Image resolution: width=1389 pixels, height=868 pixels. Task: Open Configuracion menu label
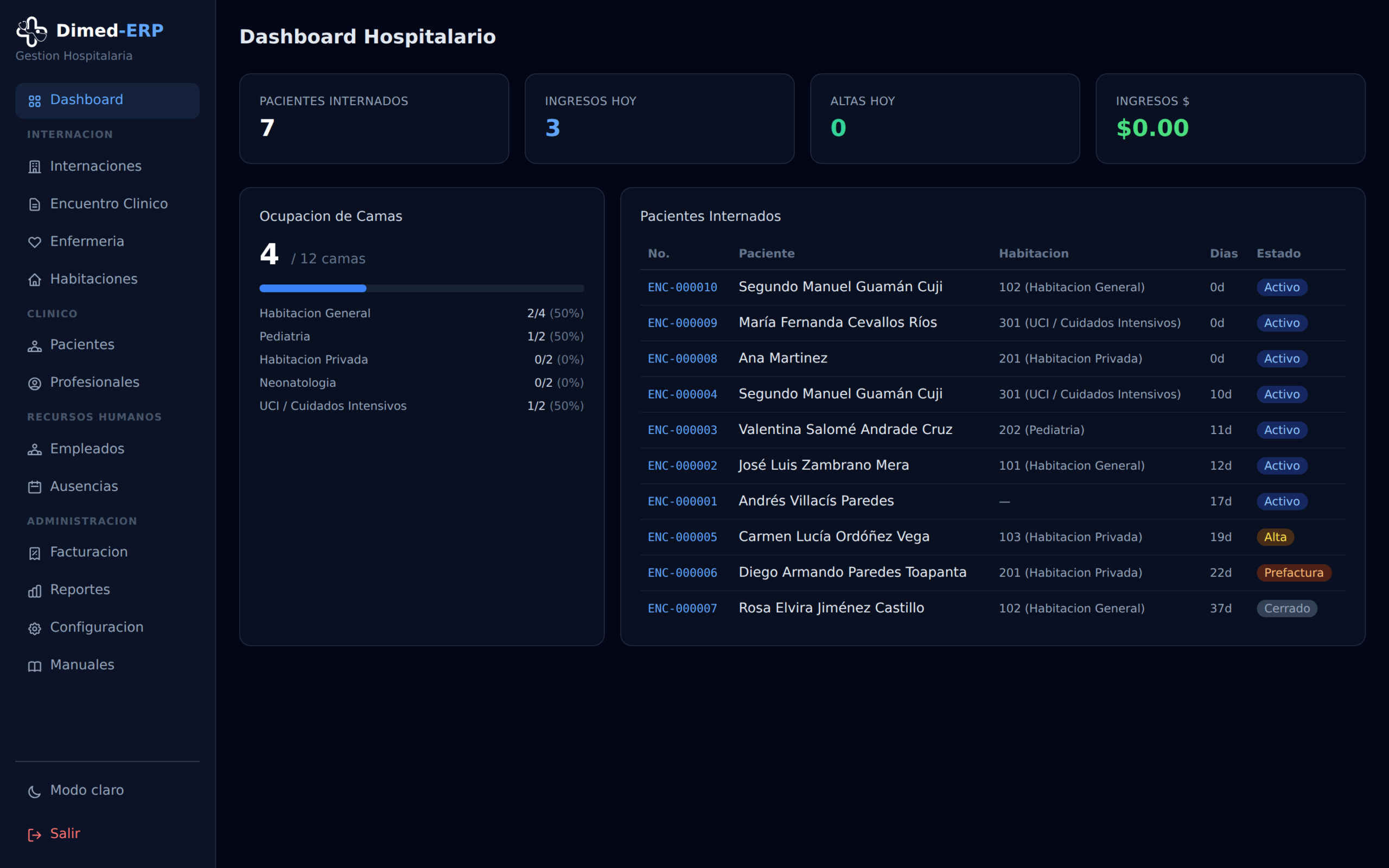[97, 628]
